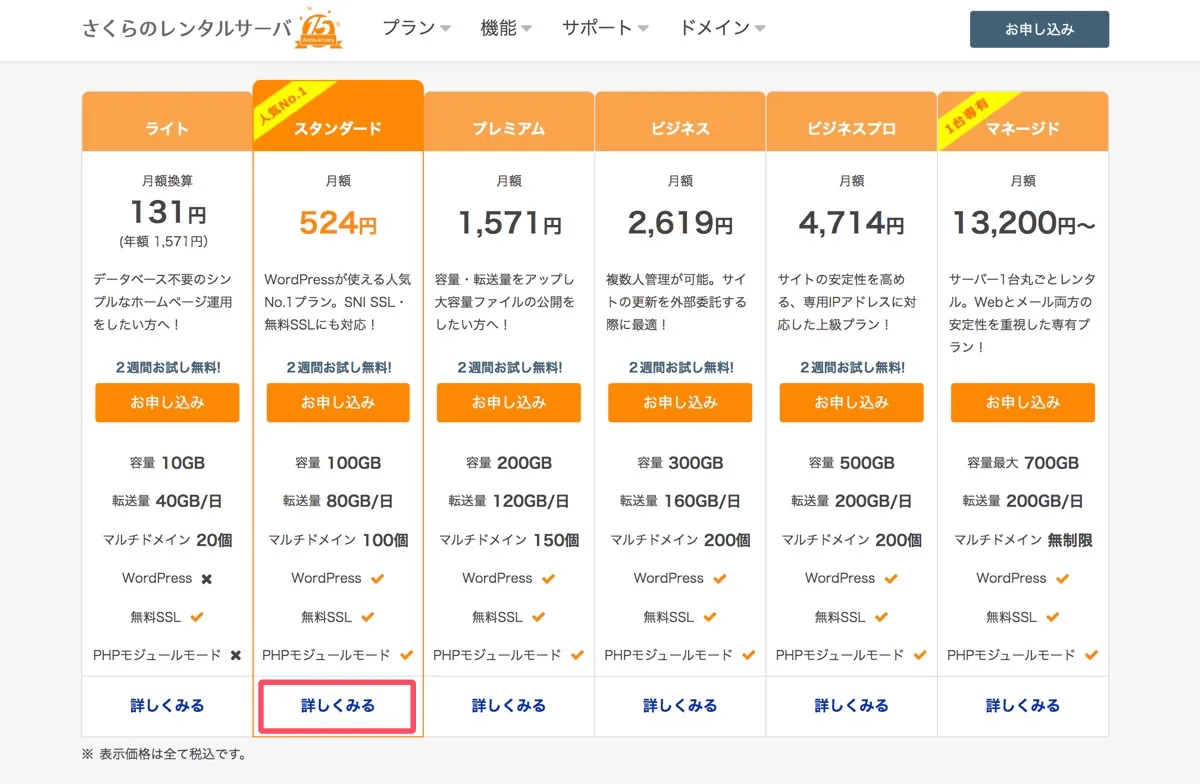The height and width of the screenshot is (784, 1200).
Task: Click the PHPモジュールモード check mark in マネージド
Action: click(1091, 656)
